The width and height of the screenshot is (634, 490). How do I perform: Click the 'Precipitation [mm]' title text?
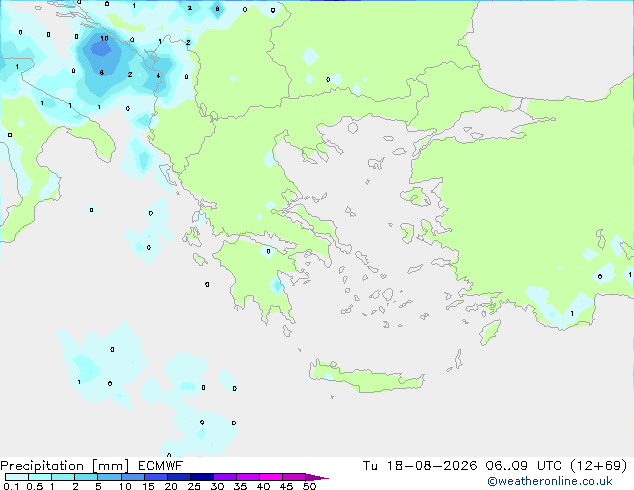pyautogui.click(x=65, y=466)
